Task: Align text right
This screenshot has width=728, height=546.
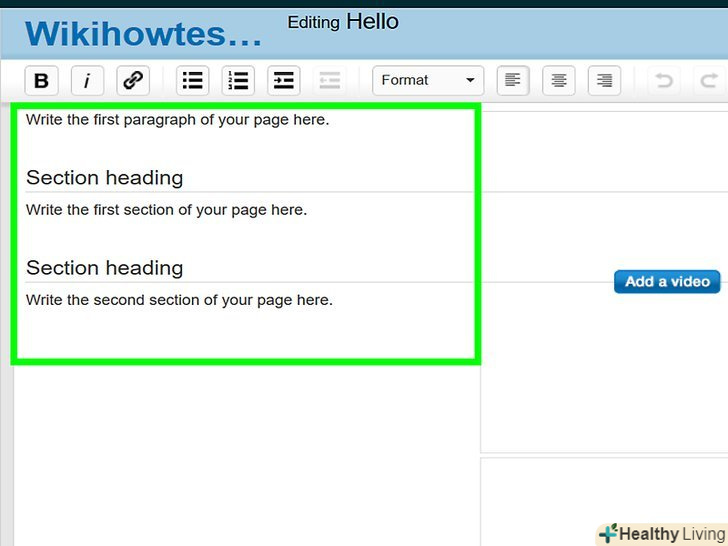Action: [604, 81]
